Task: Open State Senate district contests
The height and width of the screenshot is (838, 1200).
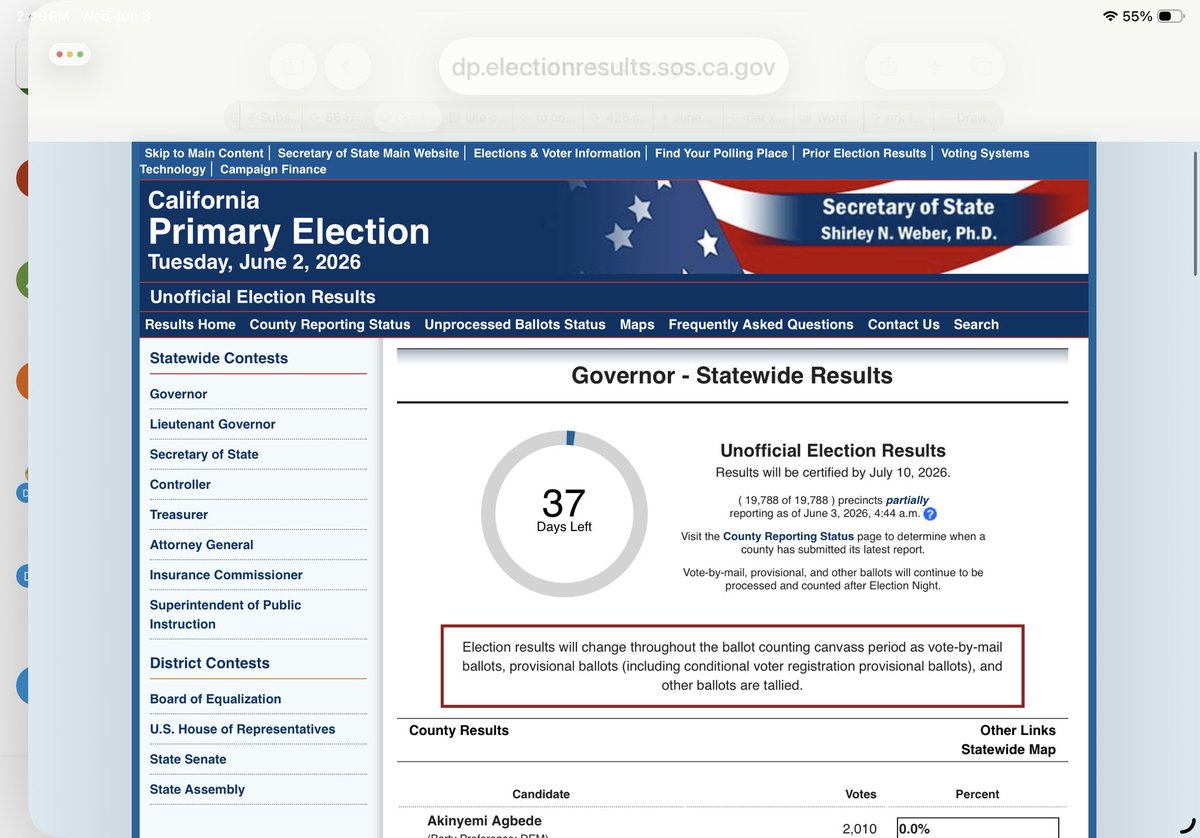Action: pyautogui.click(x=188, y=759)
